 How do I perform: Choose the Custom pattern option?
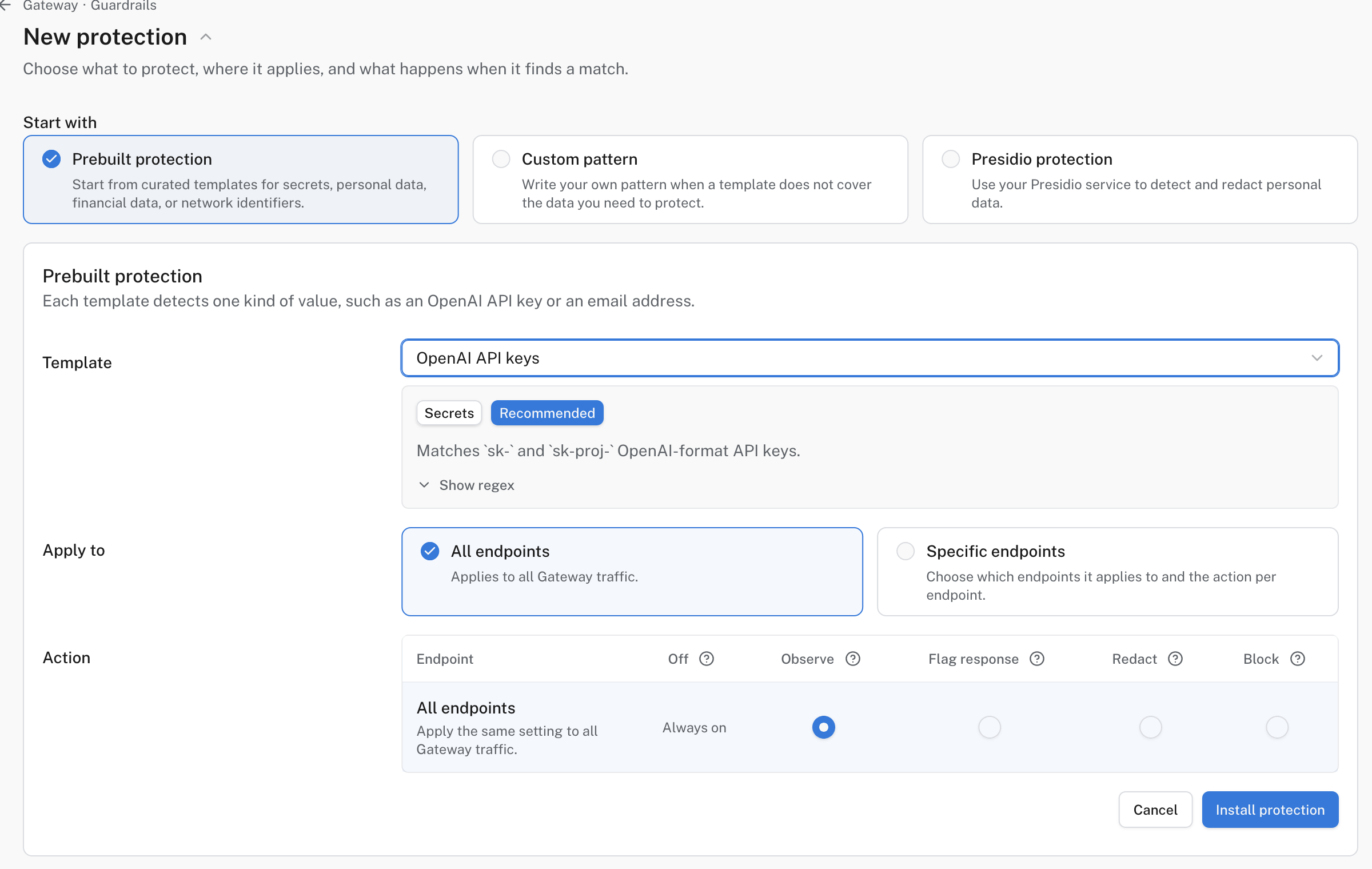(x=690, y=180)
